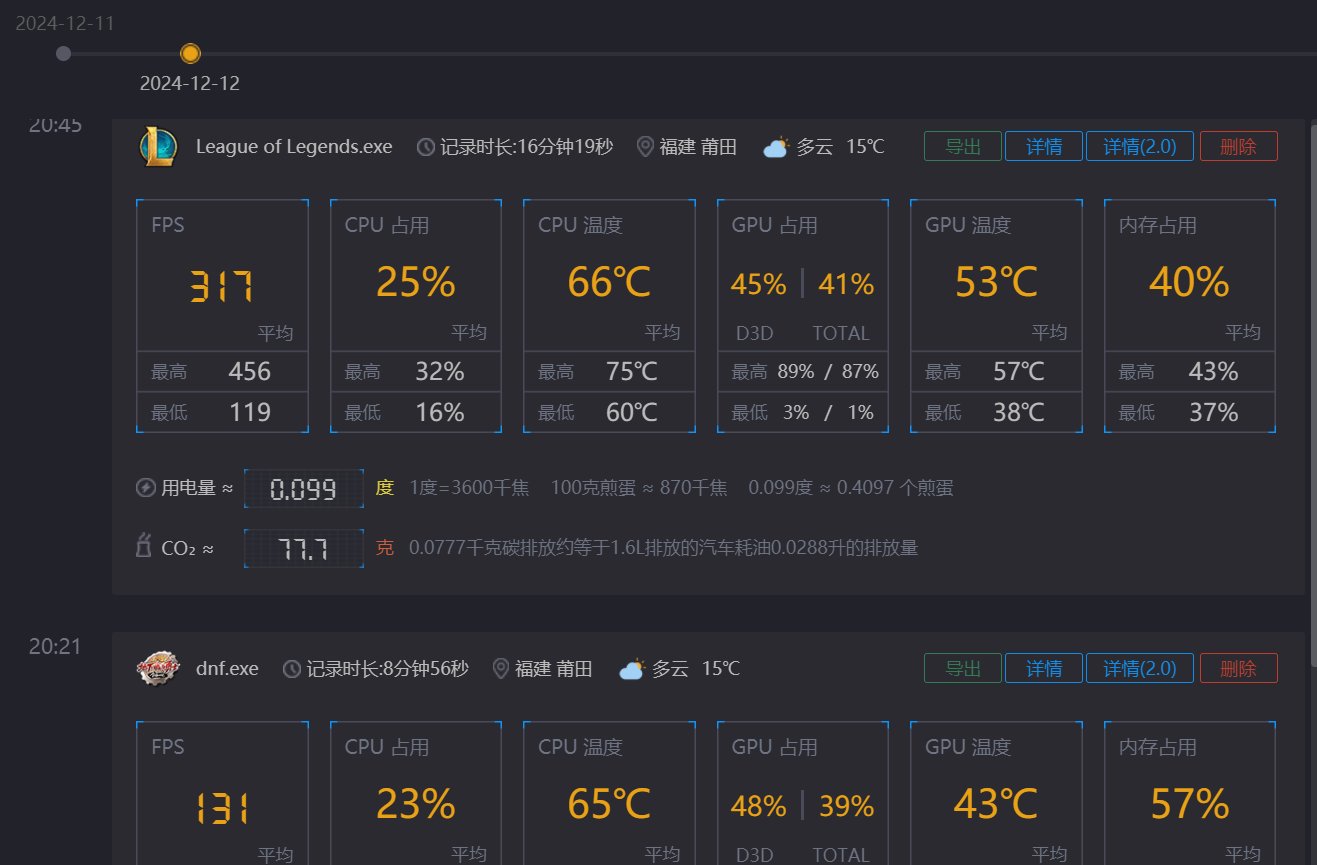Click dnf GPU 温度 43℃ value

[x=996, y=805]
